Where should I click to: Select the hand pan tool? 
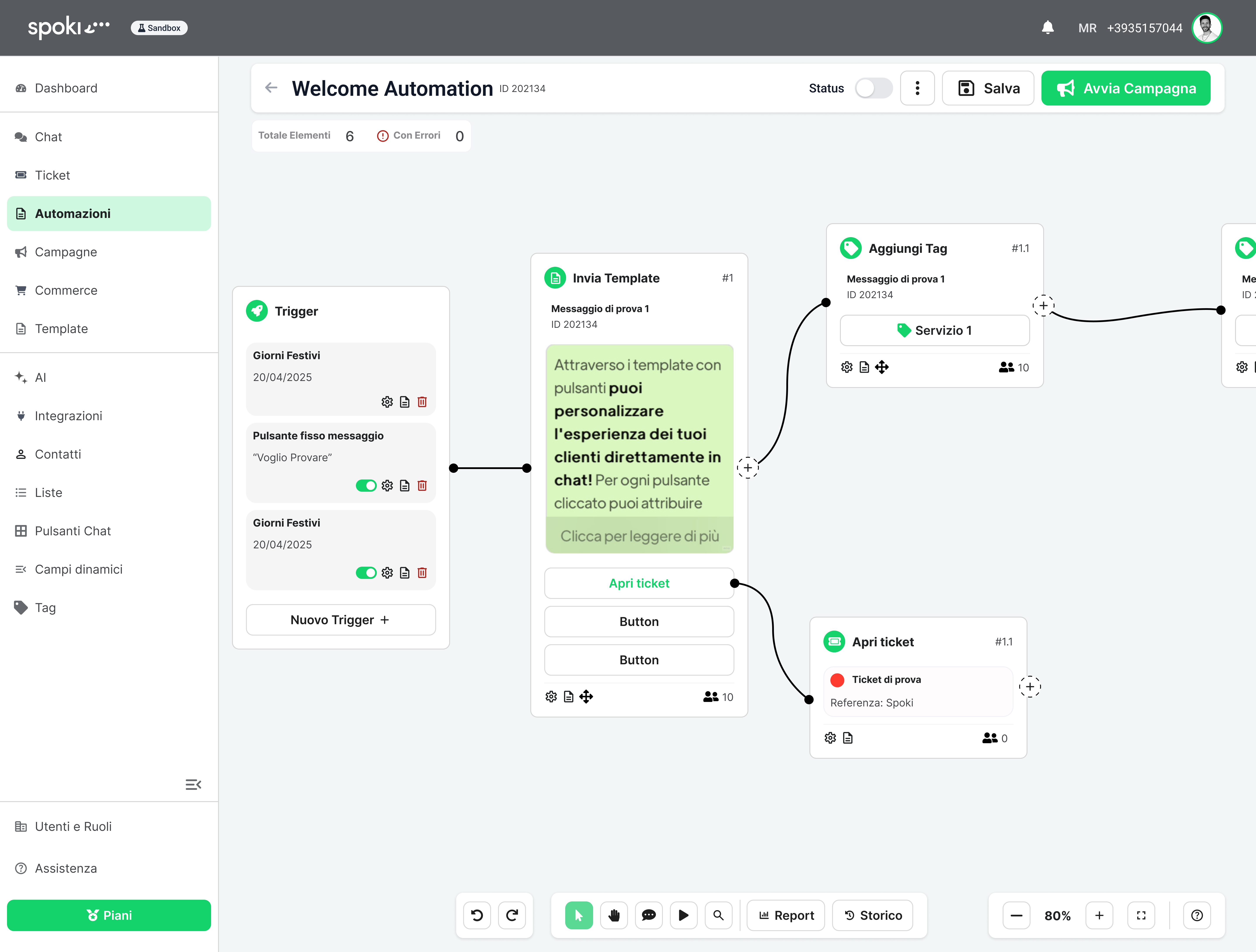tap(614, 915)
